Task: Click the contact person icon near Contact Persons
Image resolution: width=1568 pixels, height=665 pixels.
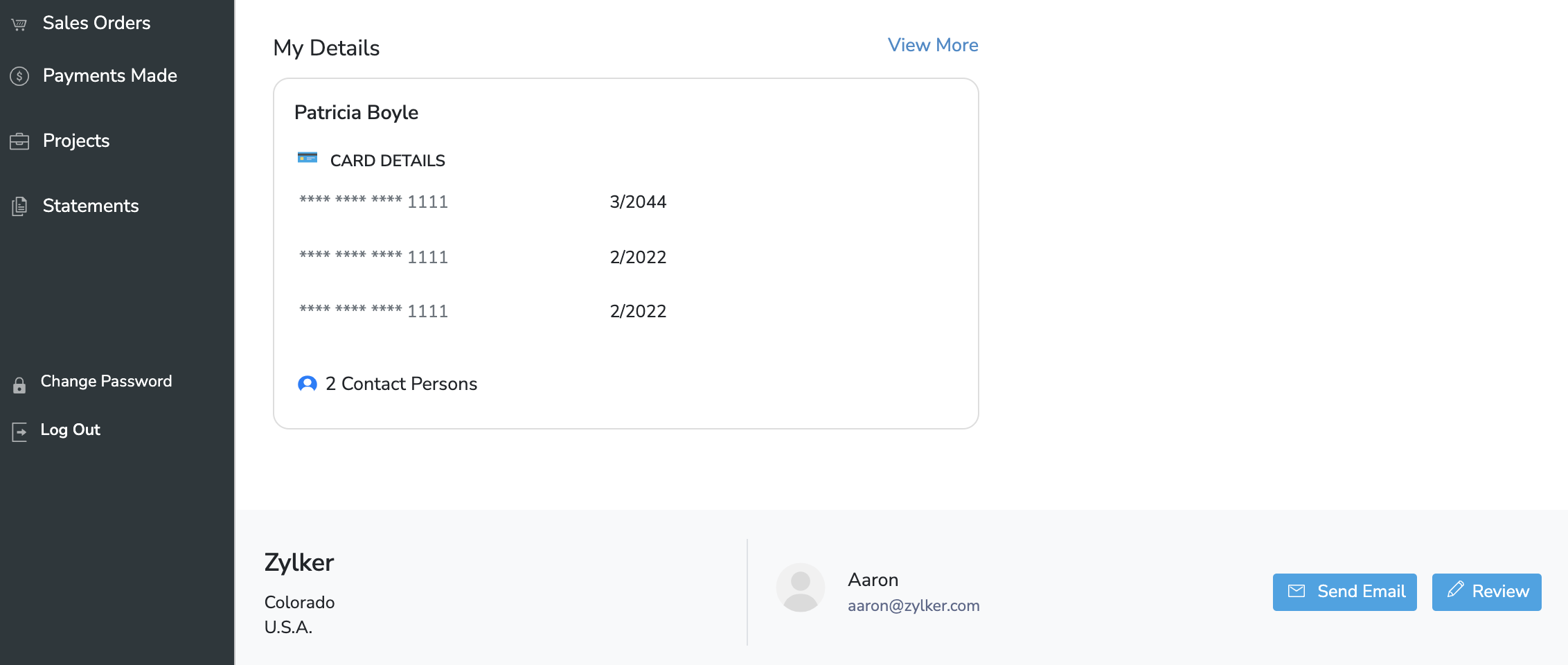Action: pos(308,383)
